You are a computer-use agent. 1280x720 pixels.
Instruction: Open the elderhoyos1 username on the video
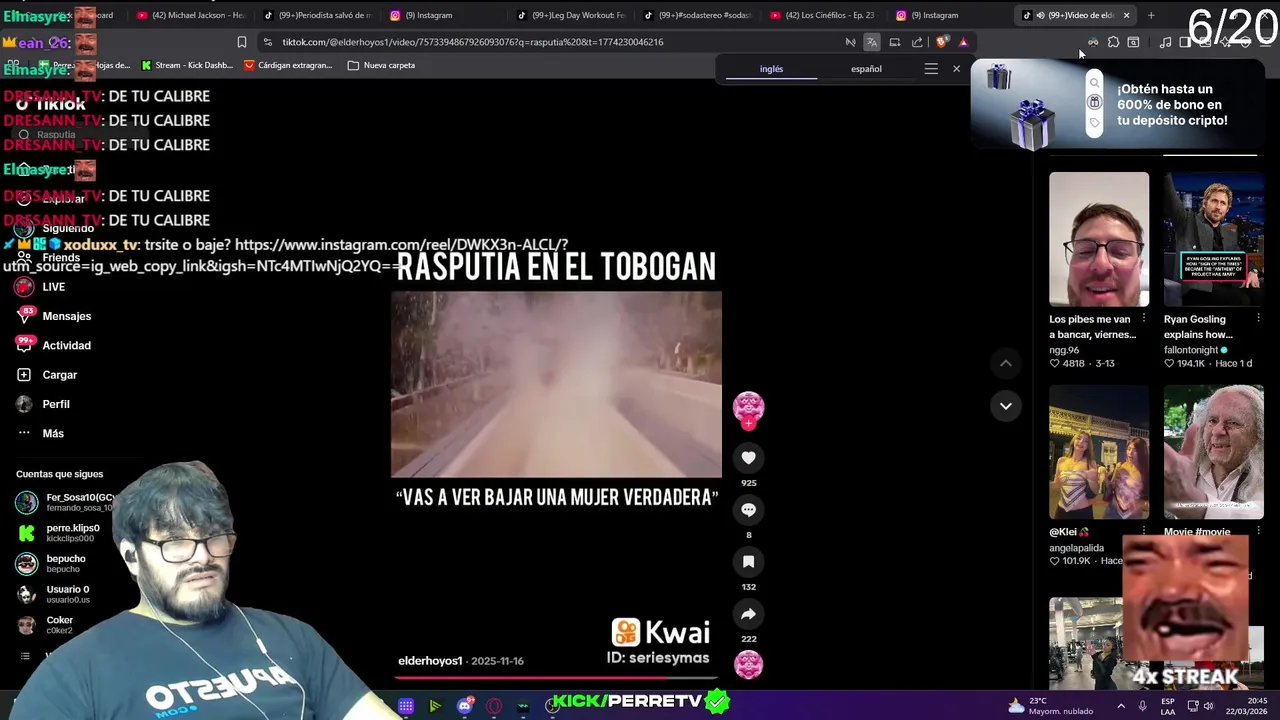pos(430,661)
